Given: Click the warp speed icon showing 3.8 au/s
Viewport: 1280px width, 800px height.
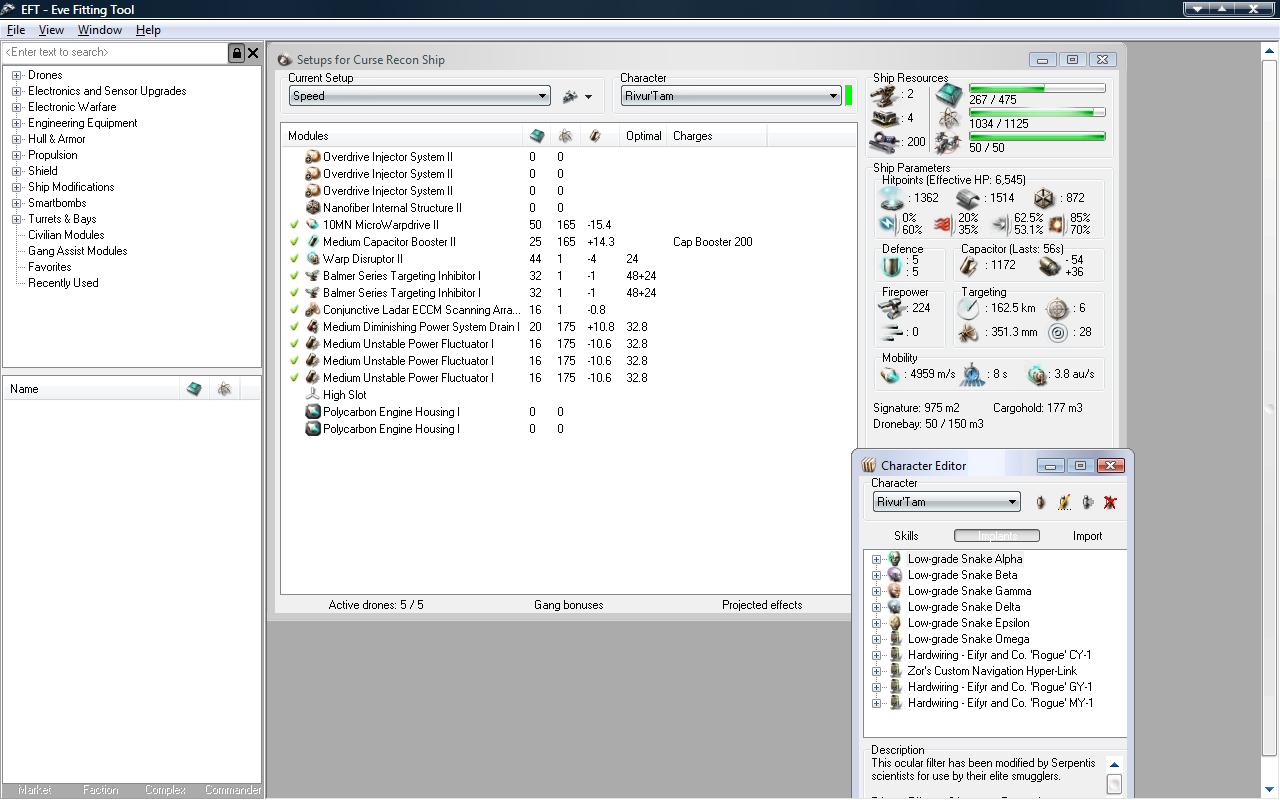Looking at the screenshot, I should (x=1037, y=374).
